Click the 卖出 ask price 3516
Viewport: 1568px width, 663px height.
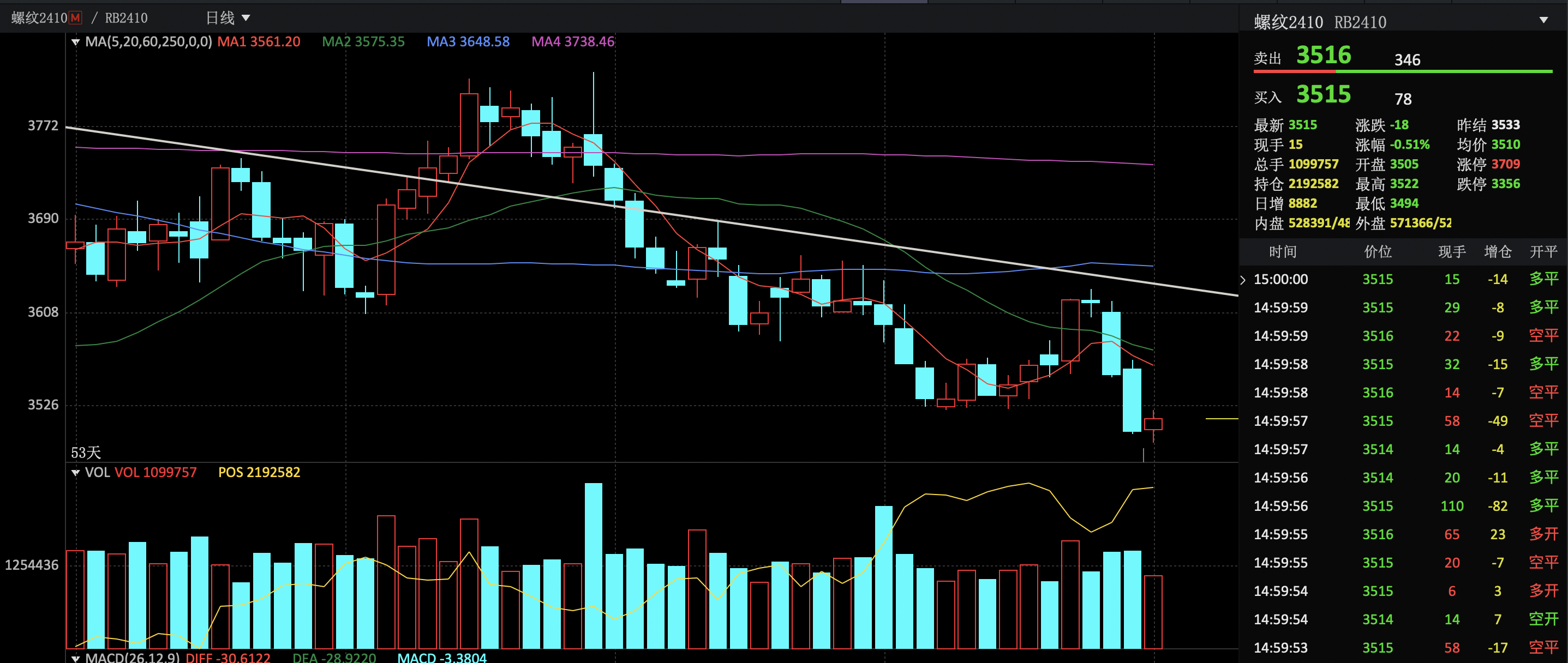tap(1323, 56)
